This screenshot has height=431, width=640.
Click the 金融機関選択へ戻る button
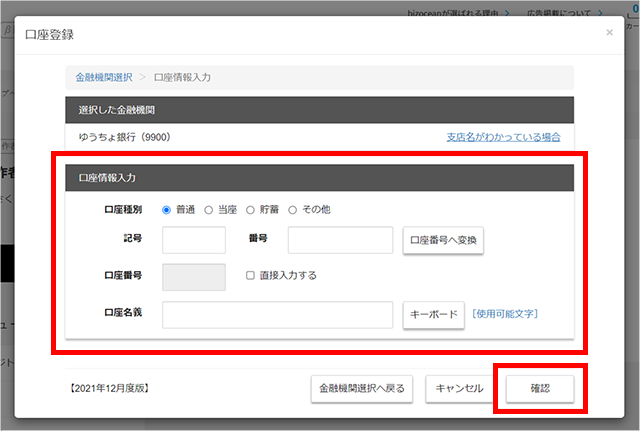pyautogui.click(x=362, y=389)
